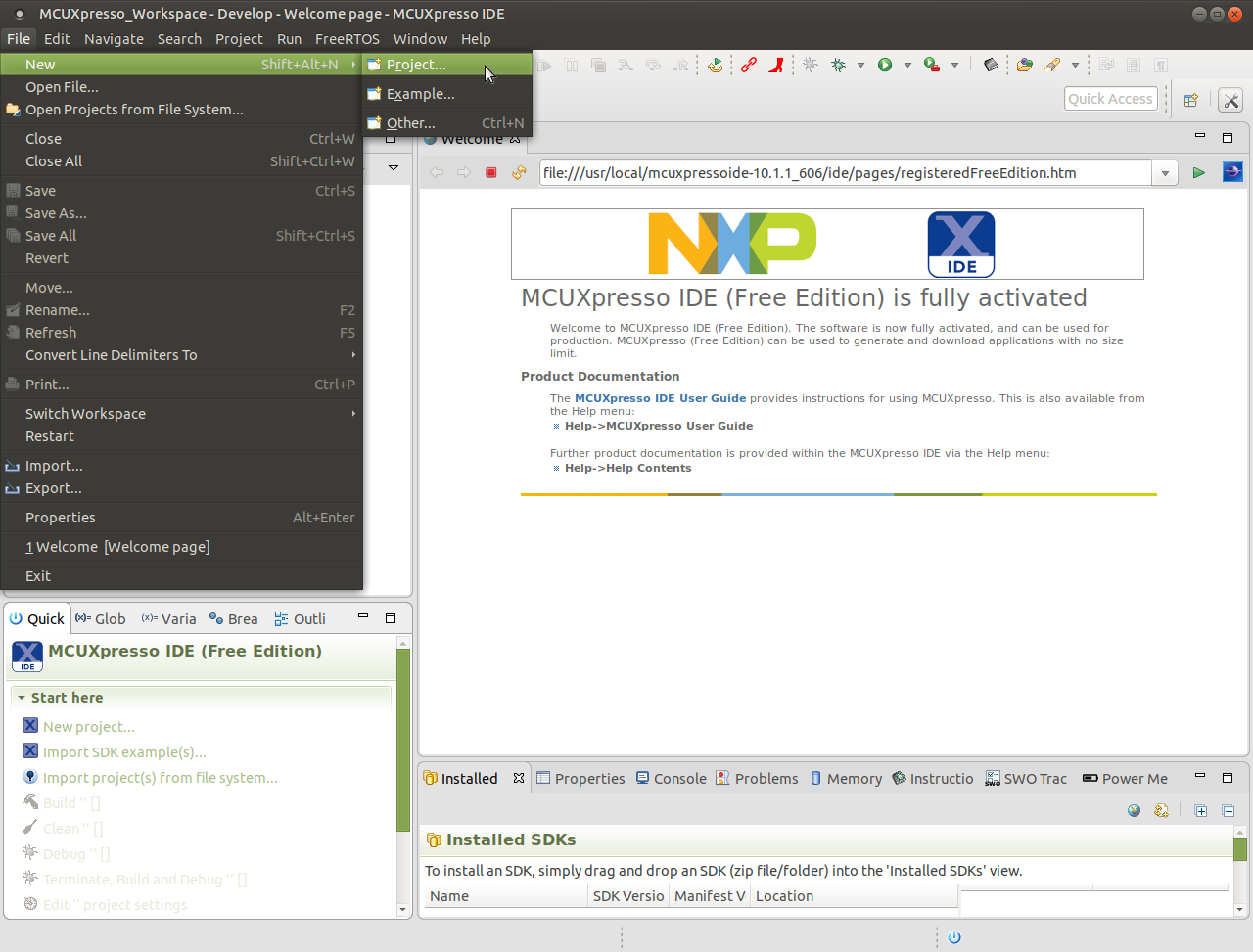Click the red link icon in toolbar

(749, 65)
